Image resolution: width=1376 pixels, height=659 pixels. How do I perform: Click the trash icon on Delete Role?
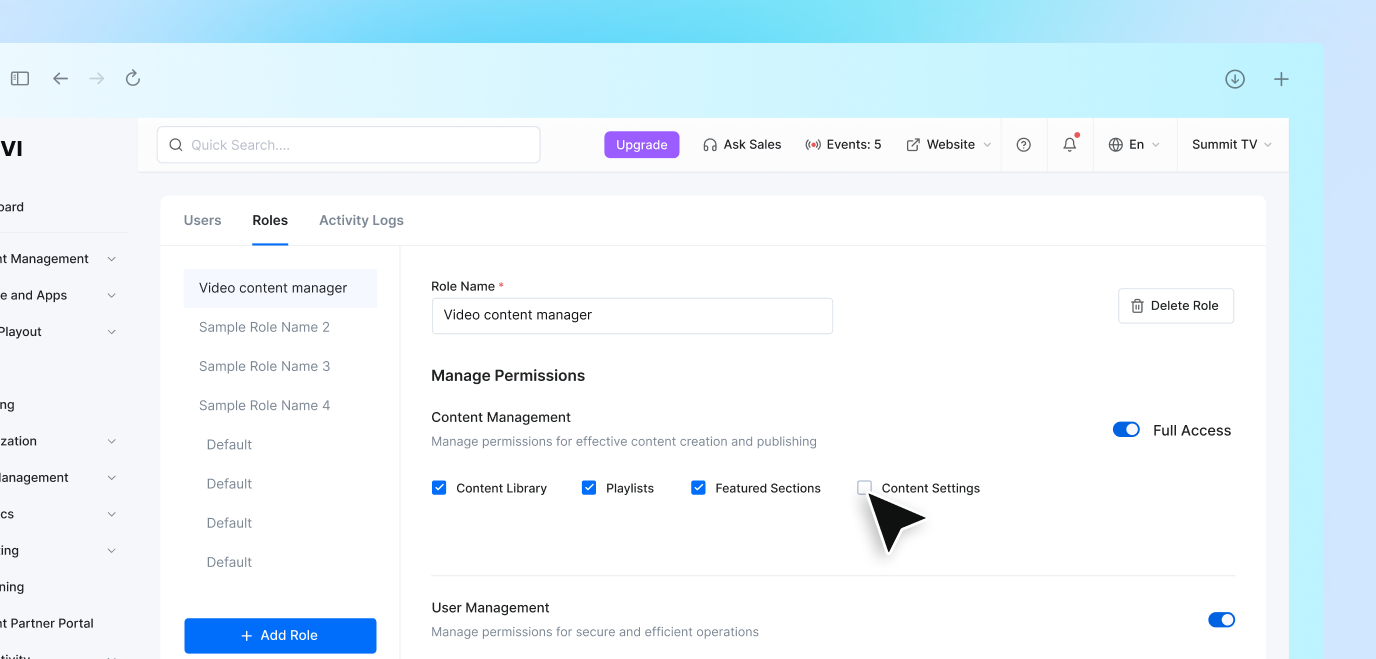pos(1140,306)
